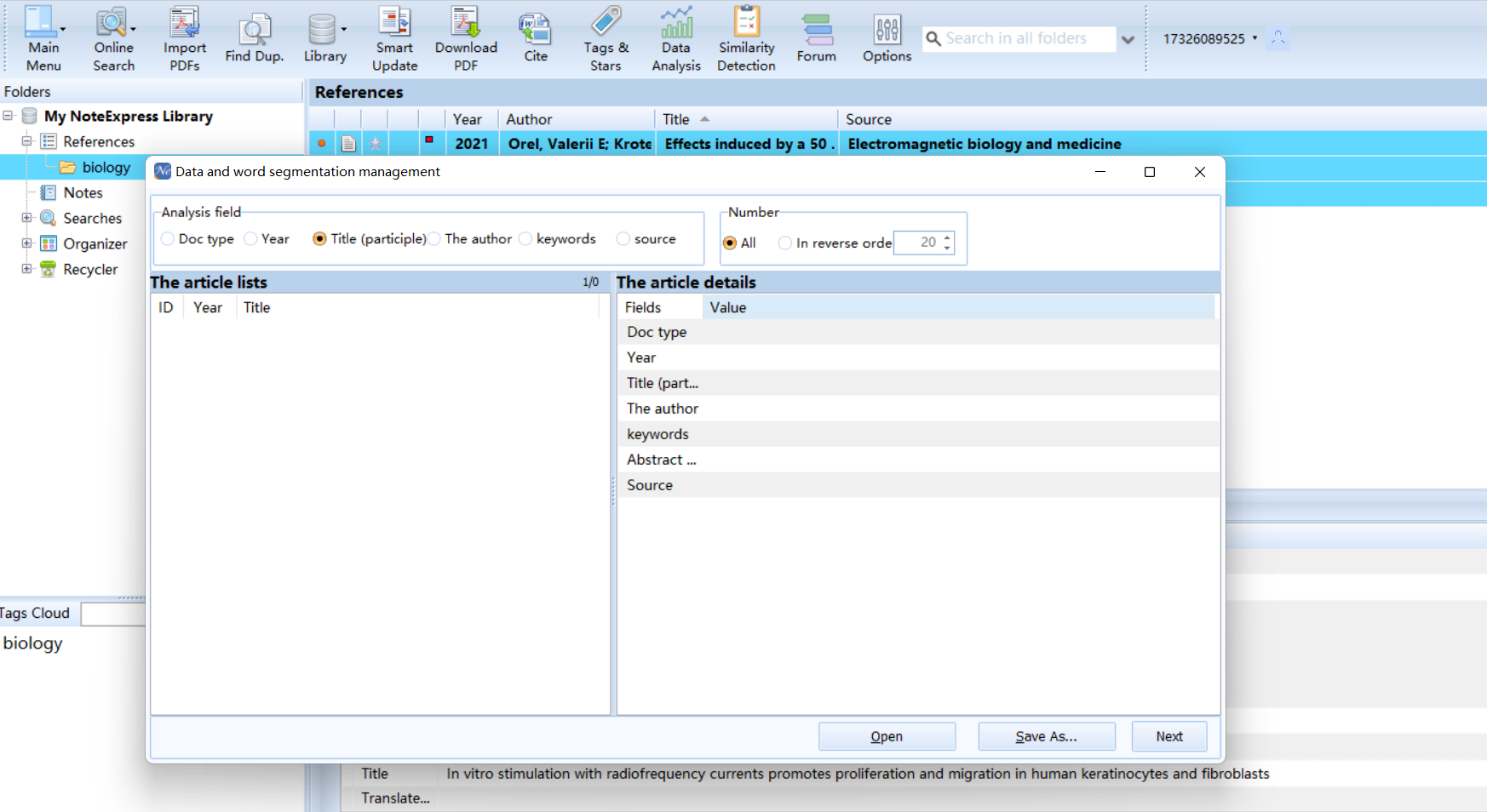
Task: Click the Tags Cloud filter input
Action: pyautogui.click(x=113, y=614)
